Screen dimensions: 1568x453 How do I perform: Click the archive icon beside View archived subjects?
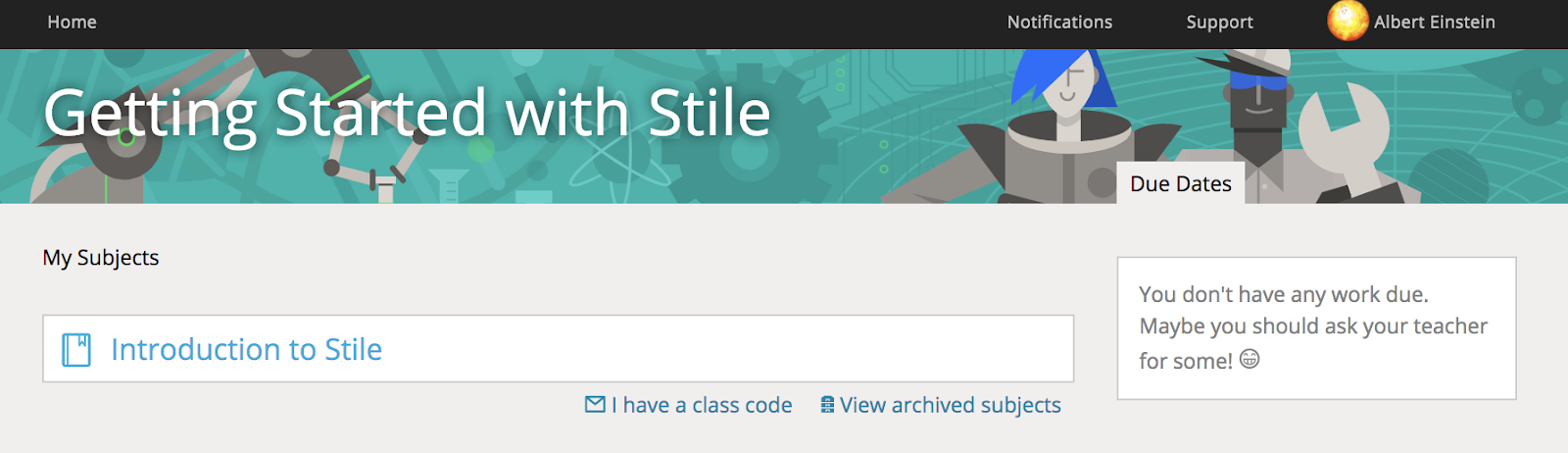point(827,405)
